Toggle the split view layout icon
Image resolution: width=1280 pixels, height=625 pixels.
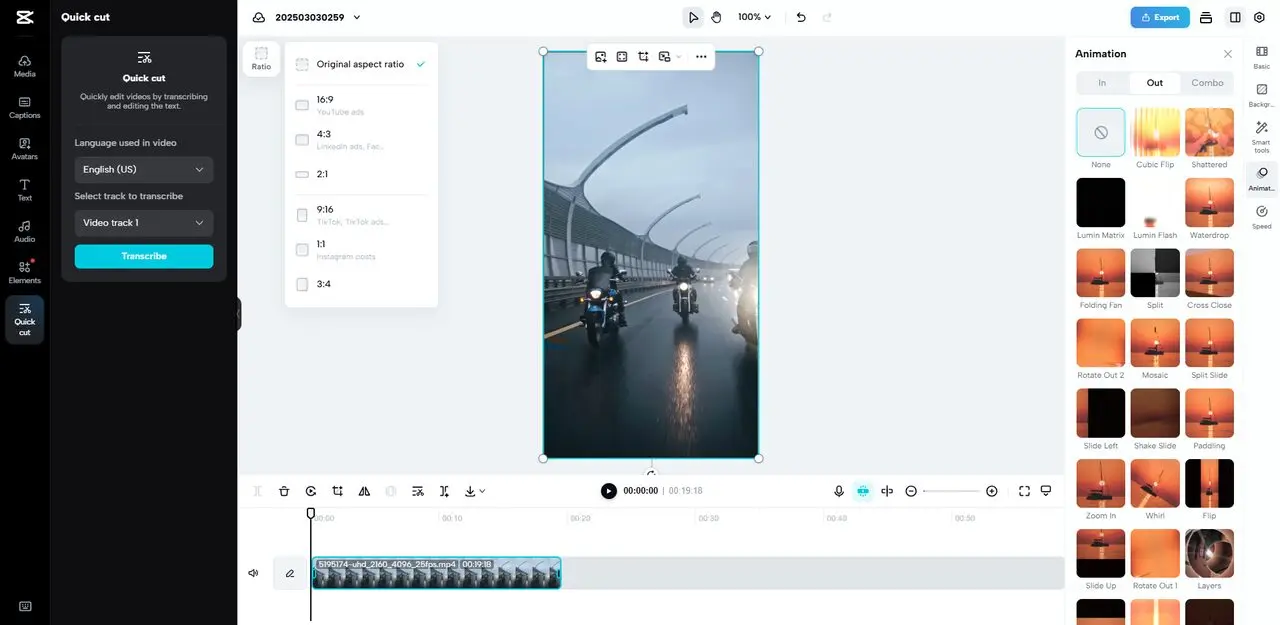1235,17
